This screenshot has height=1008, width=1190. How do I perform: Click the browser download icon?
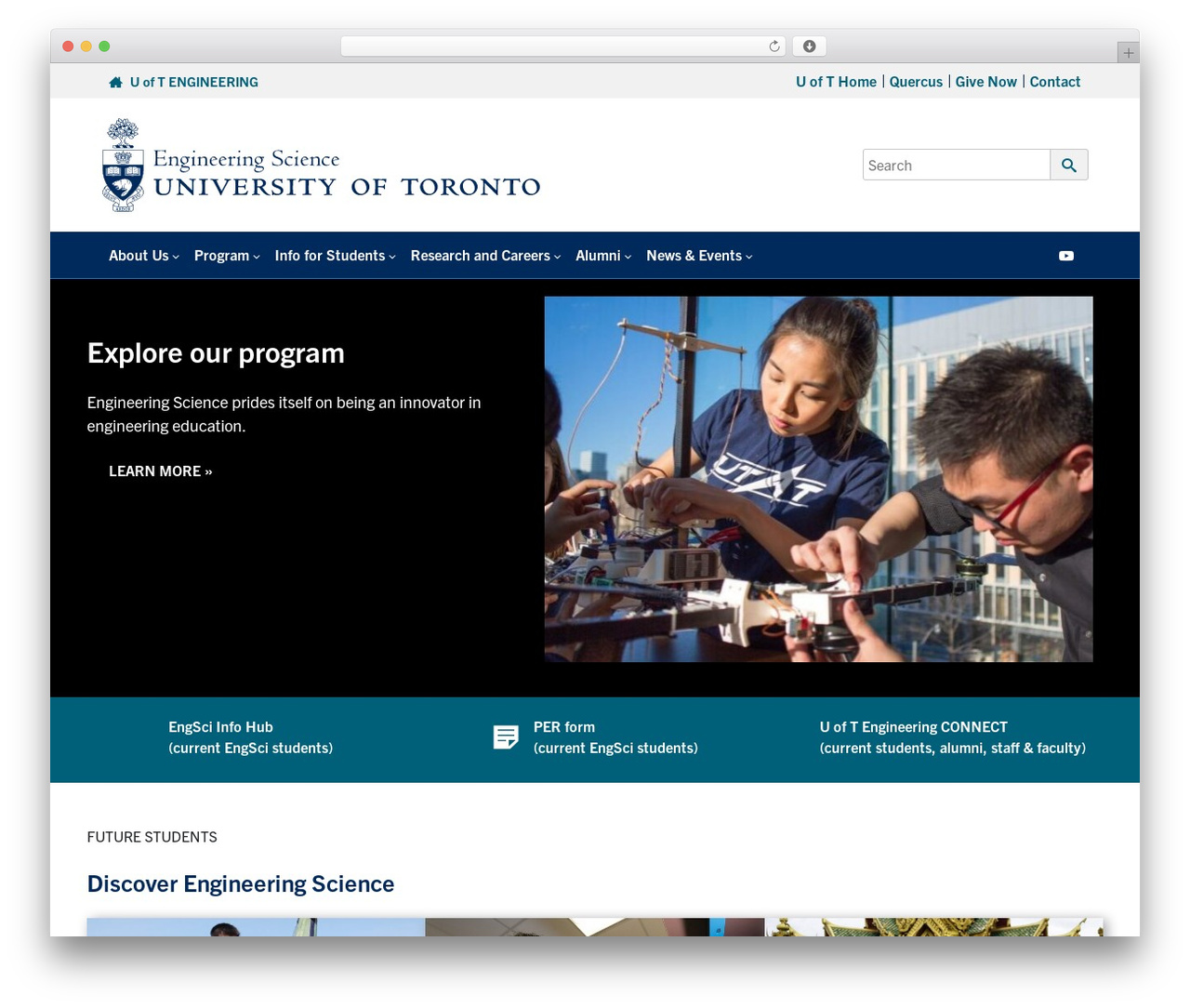pyautogui.click(x=809, y=46)
